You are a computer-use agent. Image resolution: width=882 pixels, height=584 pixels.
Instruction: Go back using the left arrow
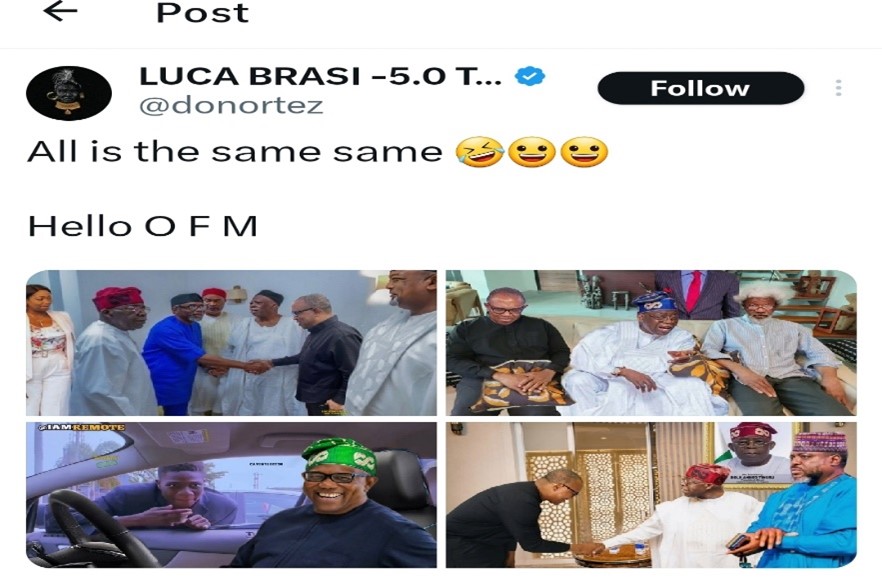(60, 11)
